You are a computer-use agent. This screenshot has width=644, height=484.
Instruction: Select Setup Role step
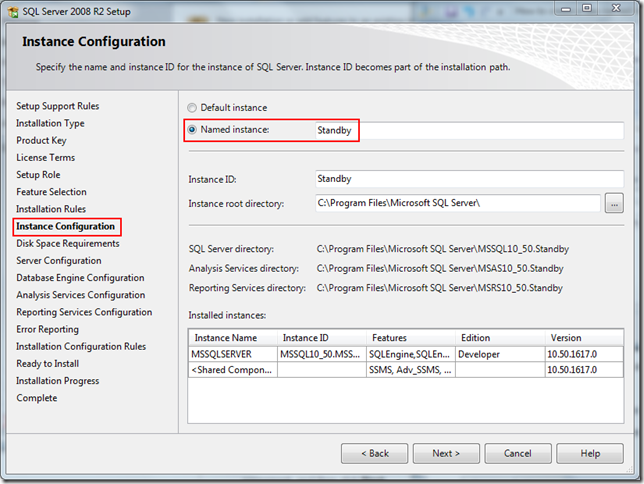pyautogui.click(x=38, y=175)
